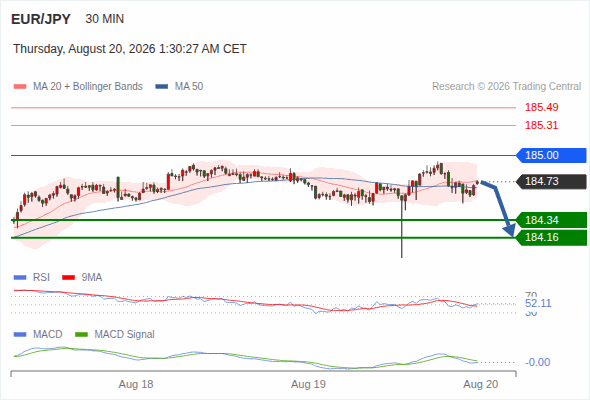This screenshot has width=590, height=400.
Task: Click the Aug 18 date axis label
Action: 136,384
